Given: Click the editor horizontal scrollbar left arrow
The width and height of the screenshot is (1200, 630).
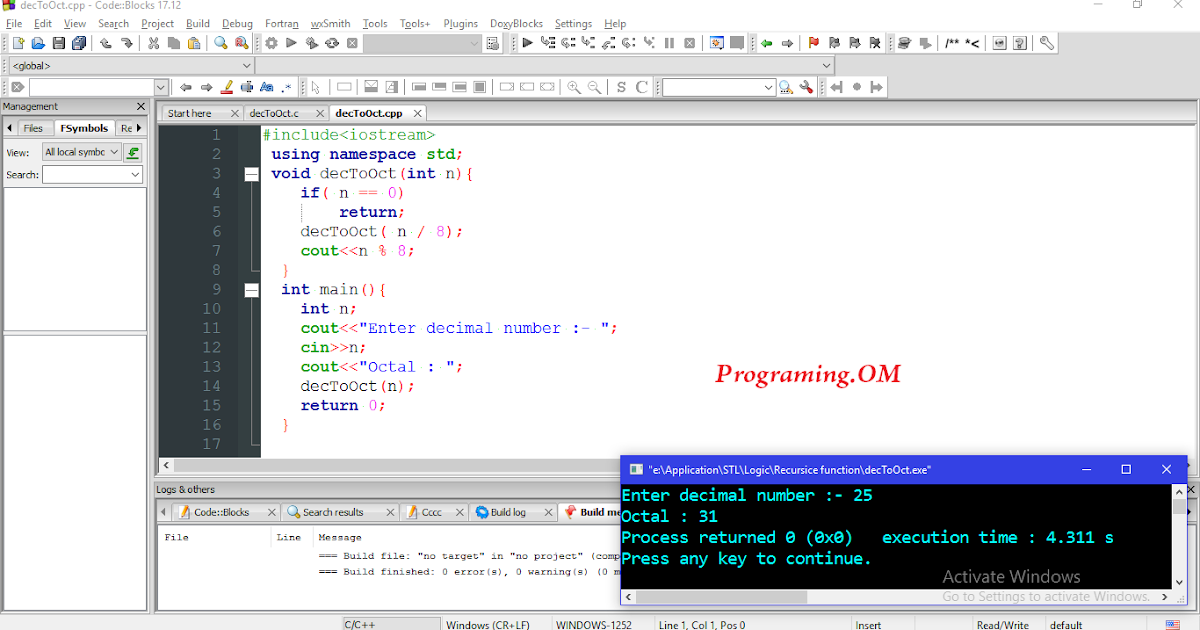Looking at the screenshot, I should (x=168, y=466).
